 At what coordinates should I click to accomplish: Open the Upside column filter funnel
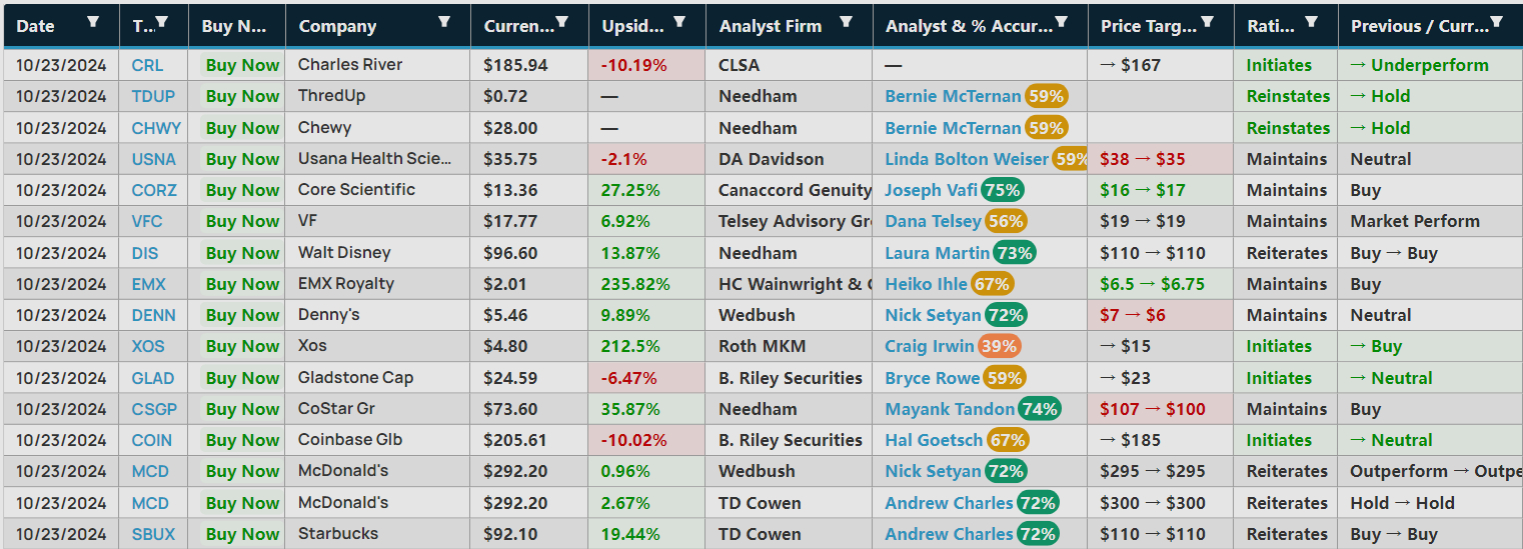click(680, 22)
